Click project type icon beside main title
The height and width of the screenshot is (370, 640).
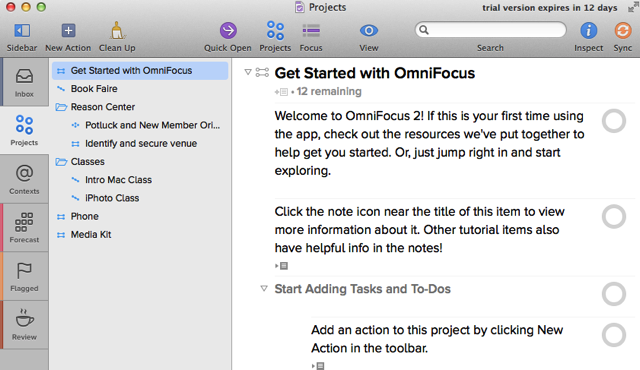point(262,73)
